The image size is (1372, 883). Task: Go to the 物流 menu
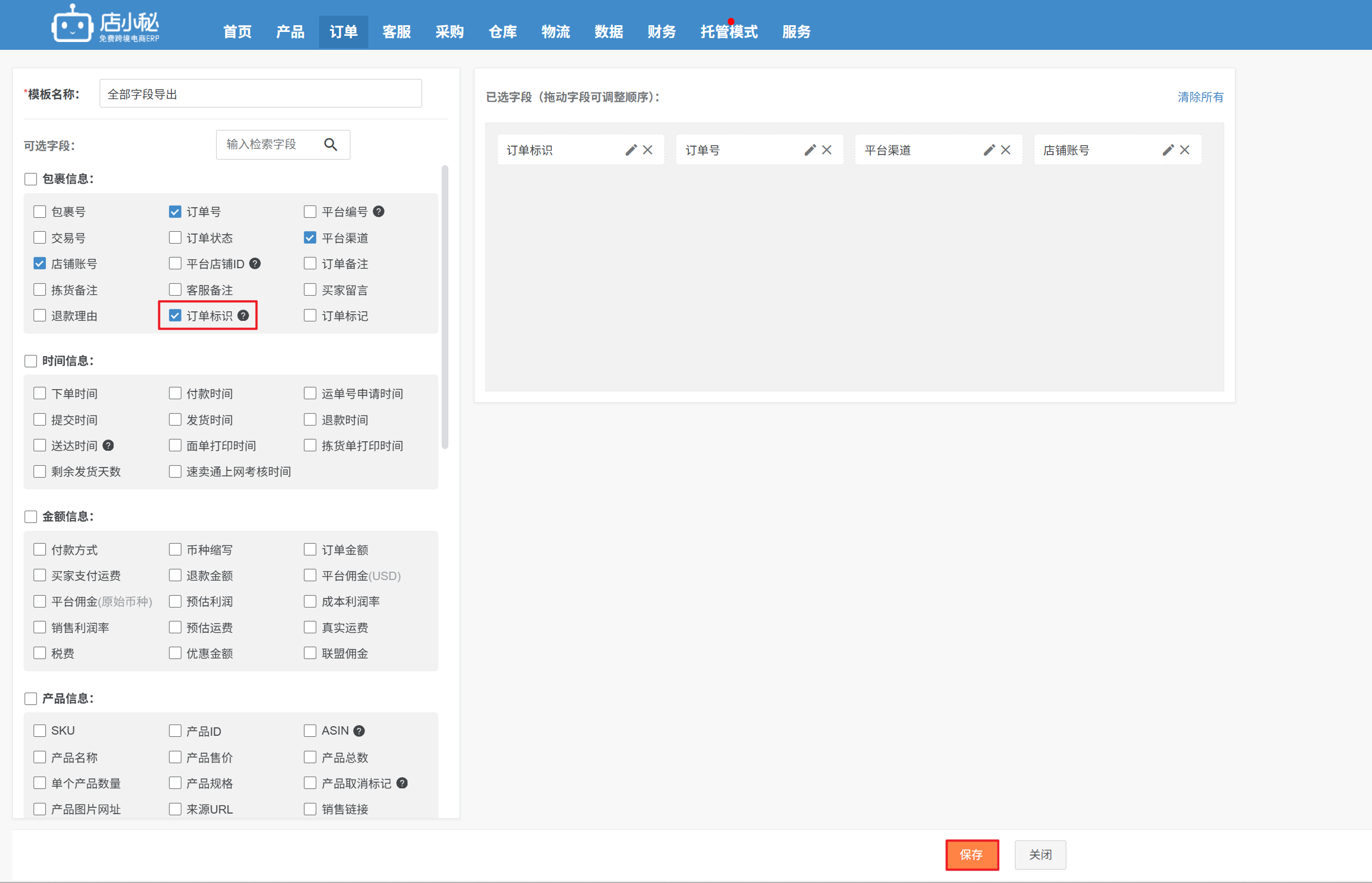click(555, 31)
